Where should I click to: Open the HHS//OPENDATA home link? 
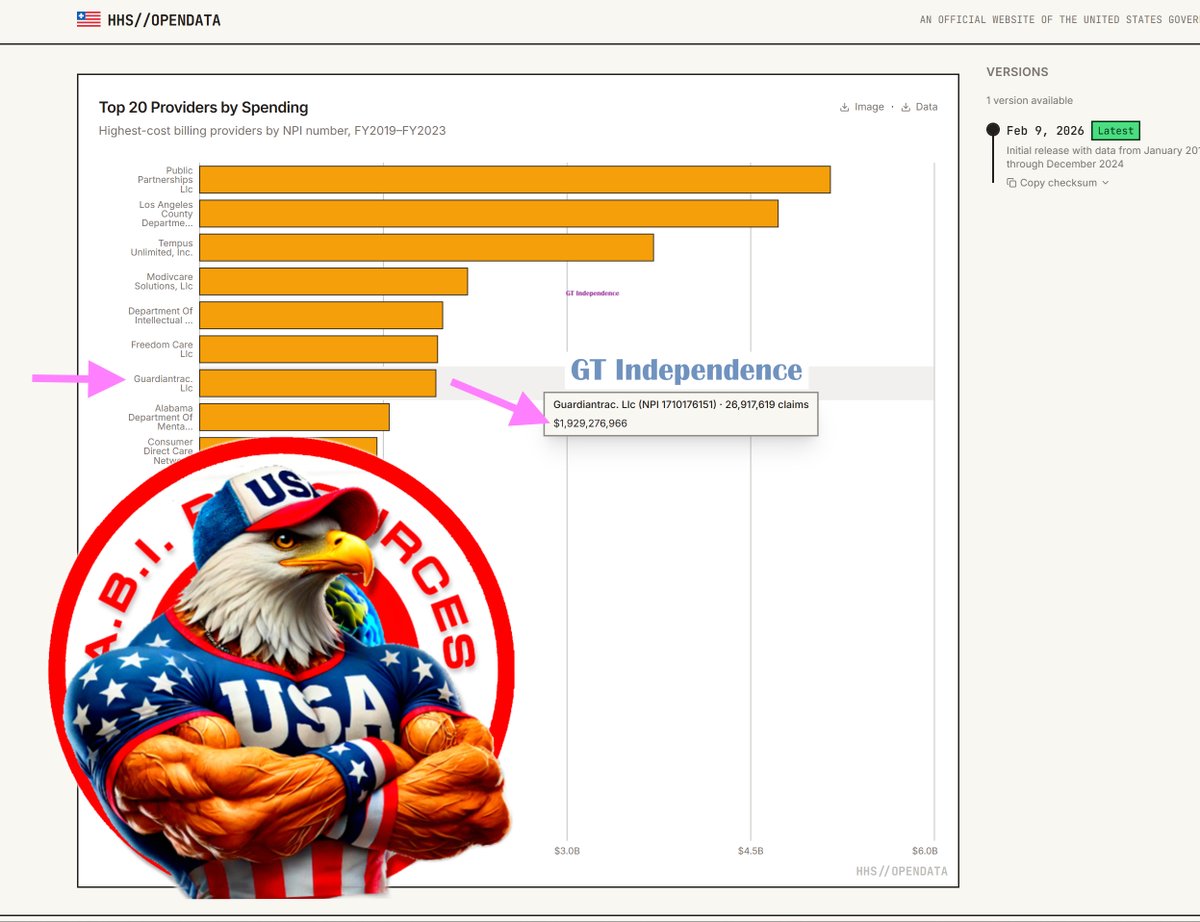click(x=149, y=19)
